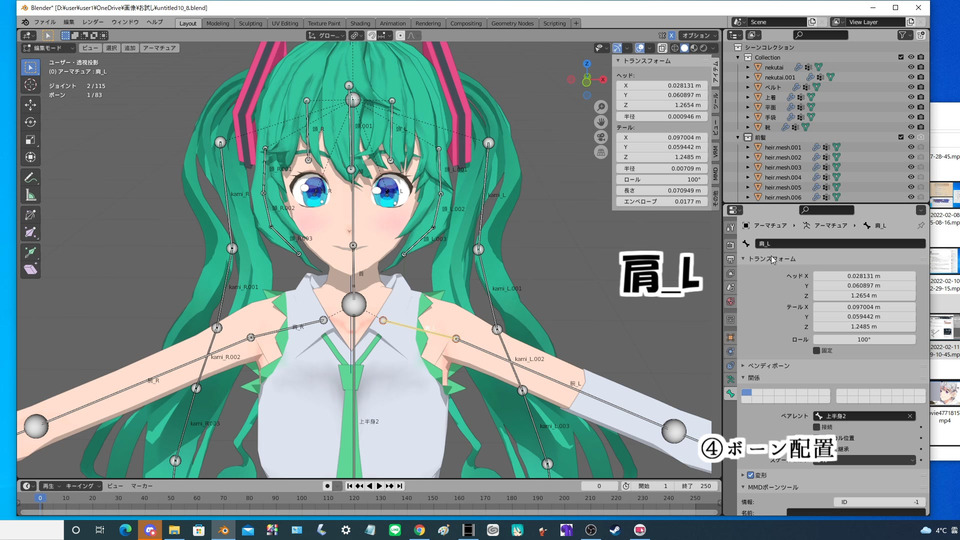Toggle 前髪 collection exclude checkbox

pos(901,137)
